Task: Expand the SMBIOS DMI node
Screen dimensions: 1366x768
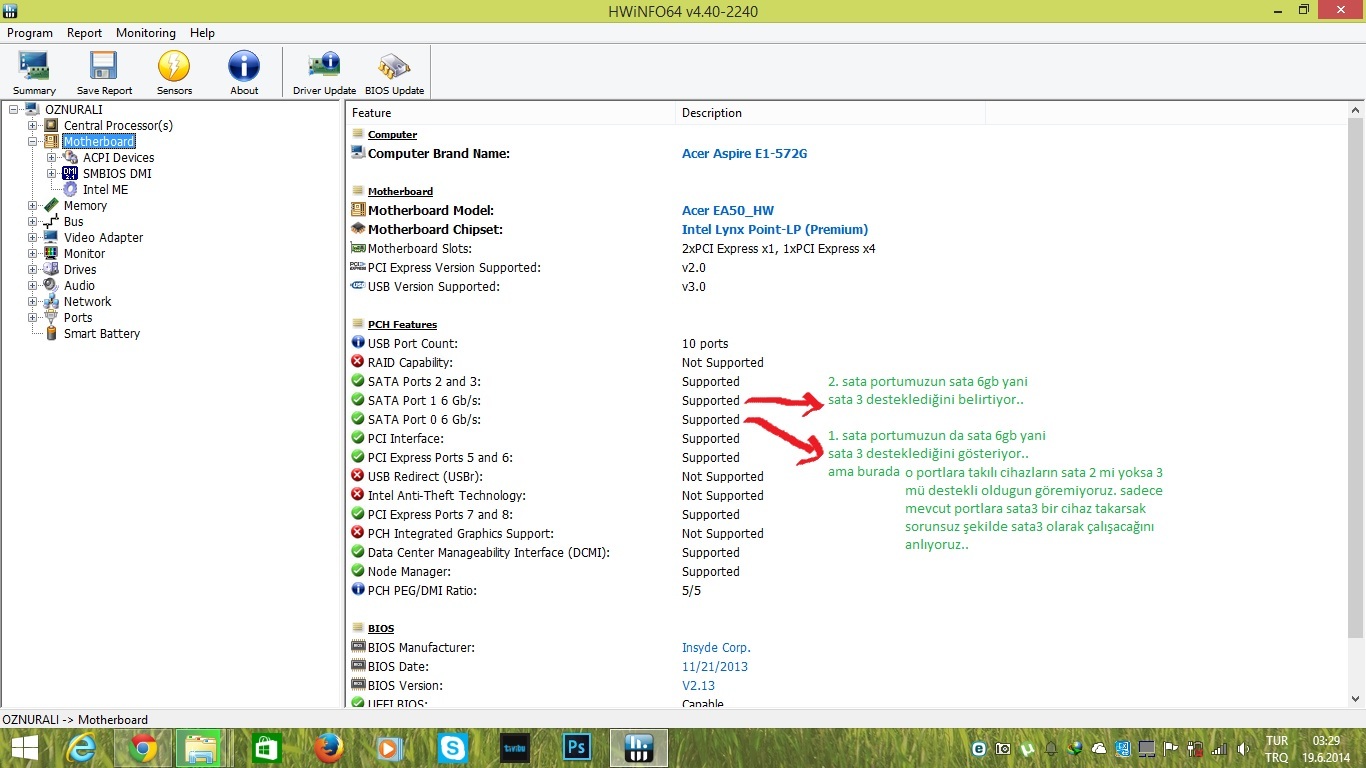Action: (x=51, y=173)
